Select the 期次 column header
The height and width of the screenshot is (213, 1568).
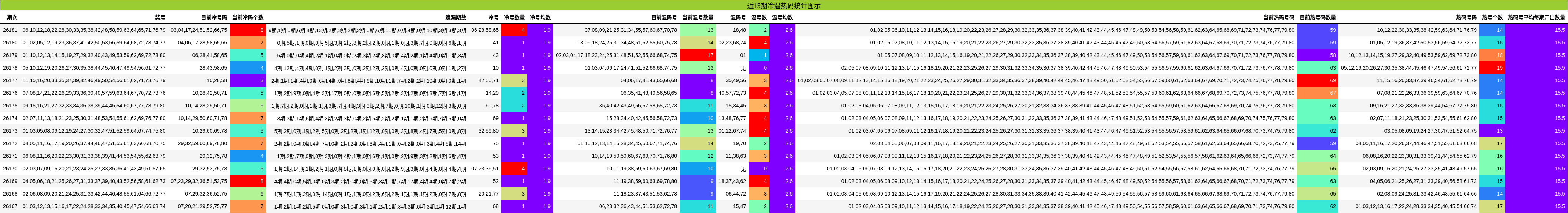[12, 18]
